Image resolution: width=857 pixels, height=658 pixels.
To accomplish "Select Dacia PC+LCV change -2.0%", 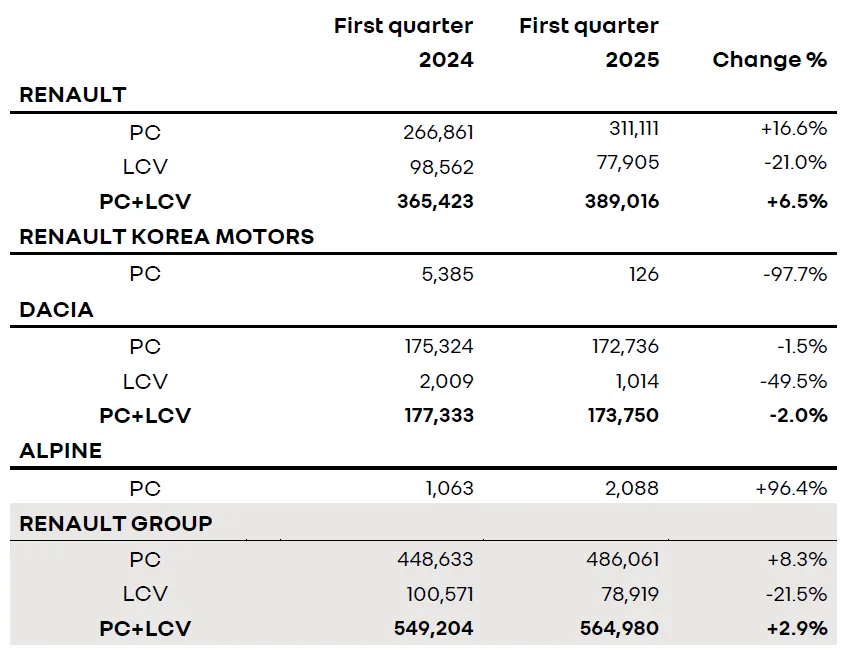I will (x=799, y=415).
